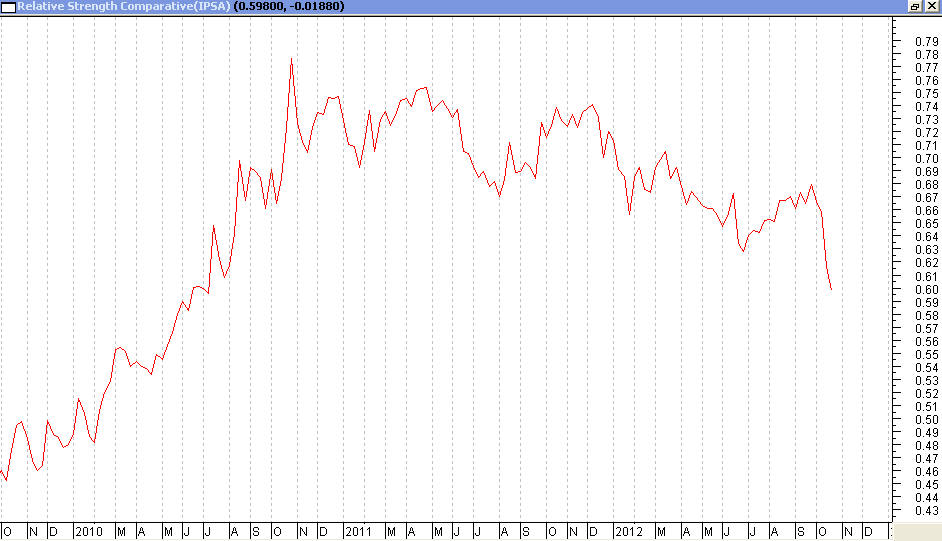Image resolution: width=942 pixels, height=541 pixels.
Task: Click the 0.50 price scale label
Action: (x=926, y=420)
